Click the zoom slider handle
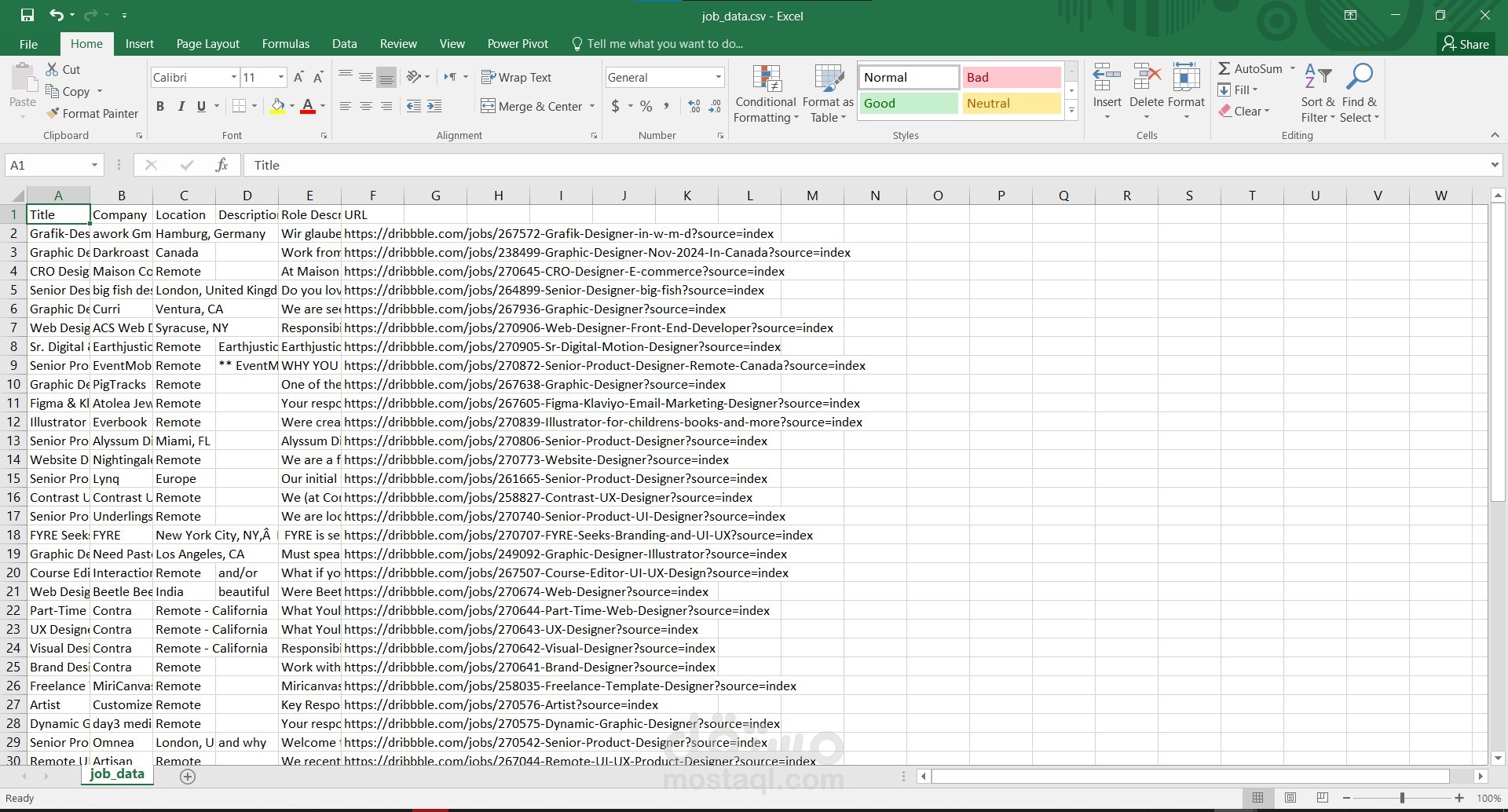Screen dimensions: 1508x812 (x=1402, y=798)
